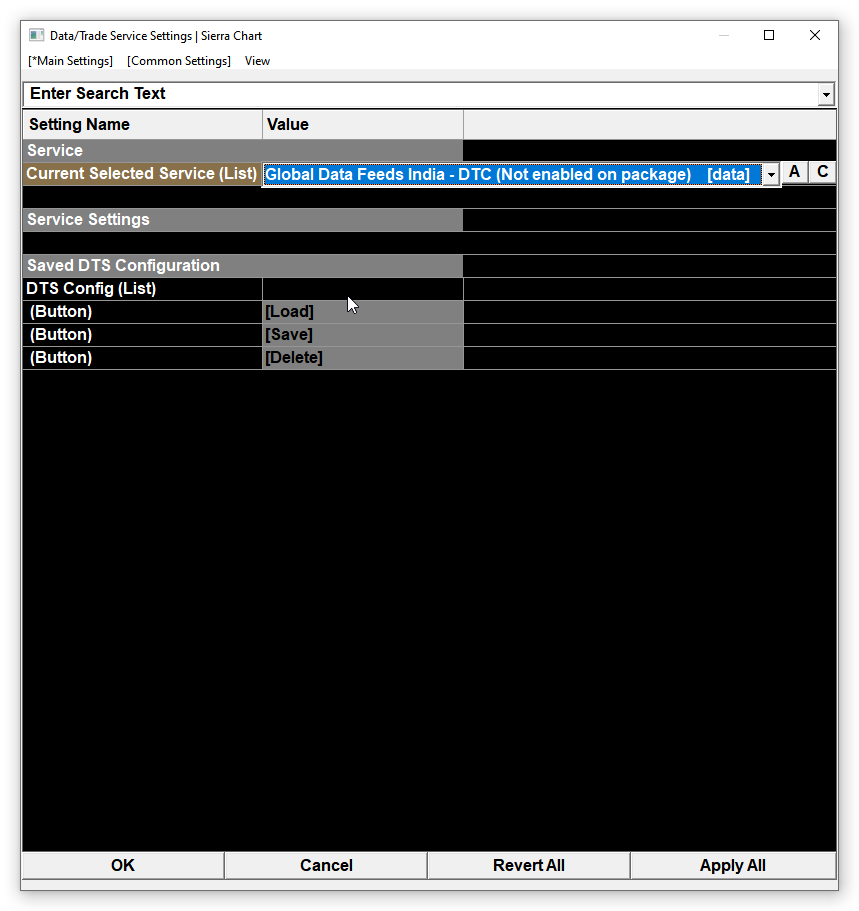
Task: Click the Revert All button
Action: pyautogui.click(x=529, y=865)
